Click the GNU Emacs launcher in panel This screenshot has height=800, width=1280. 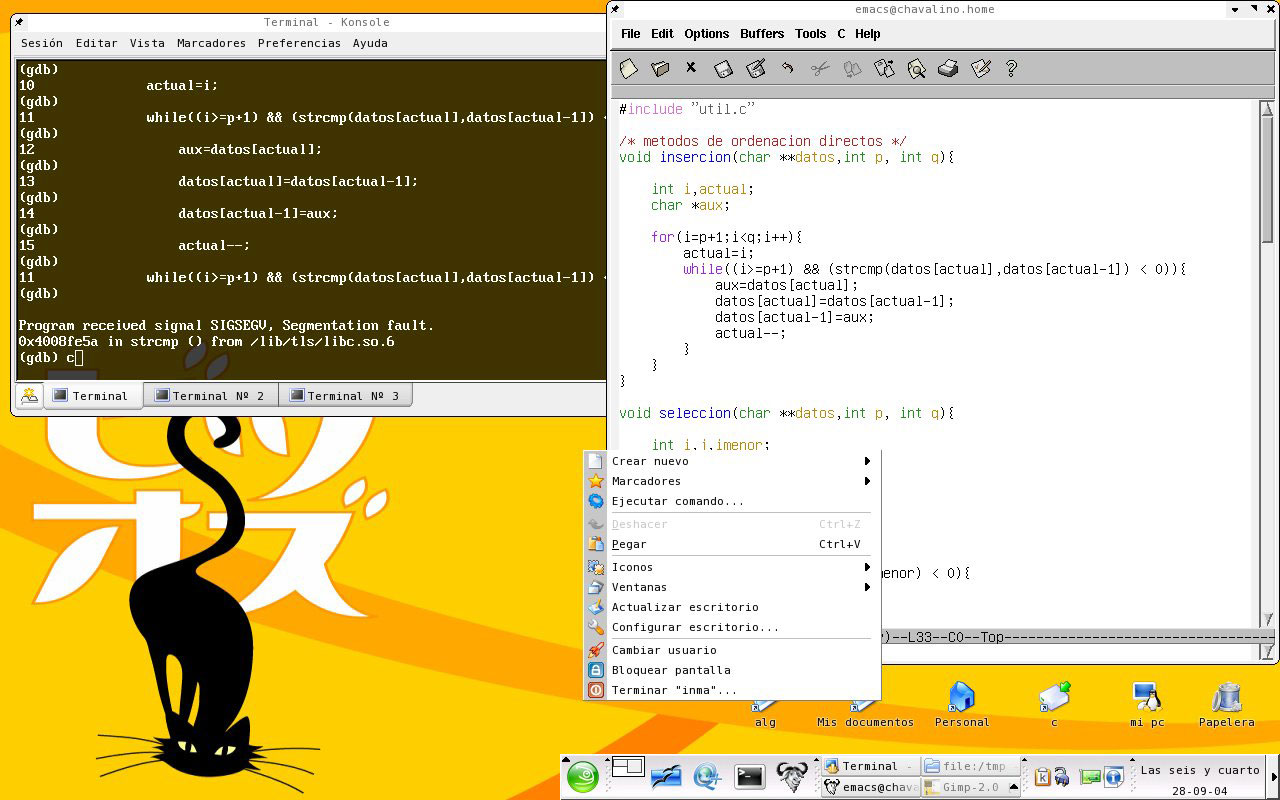(x=792, y=777)
